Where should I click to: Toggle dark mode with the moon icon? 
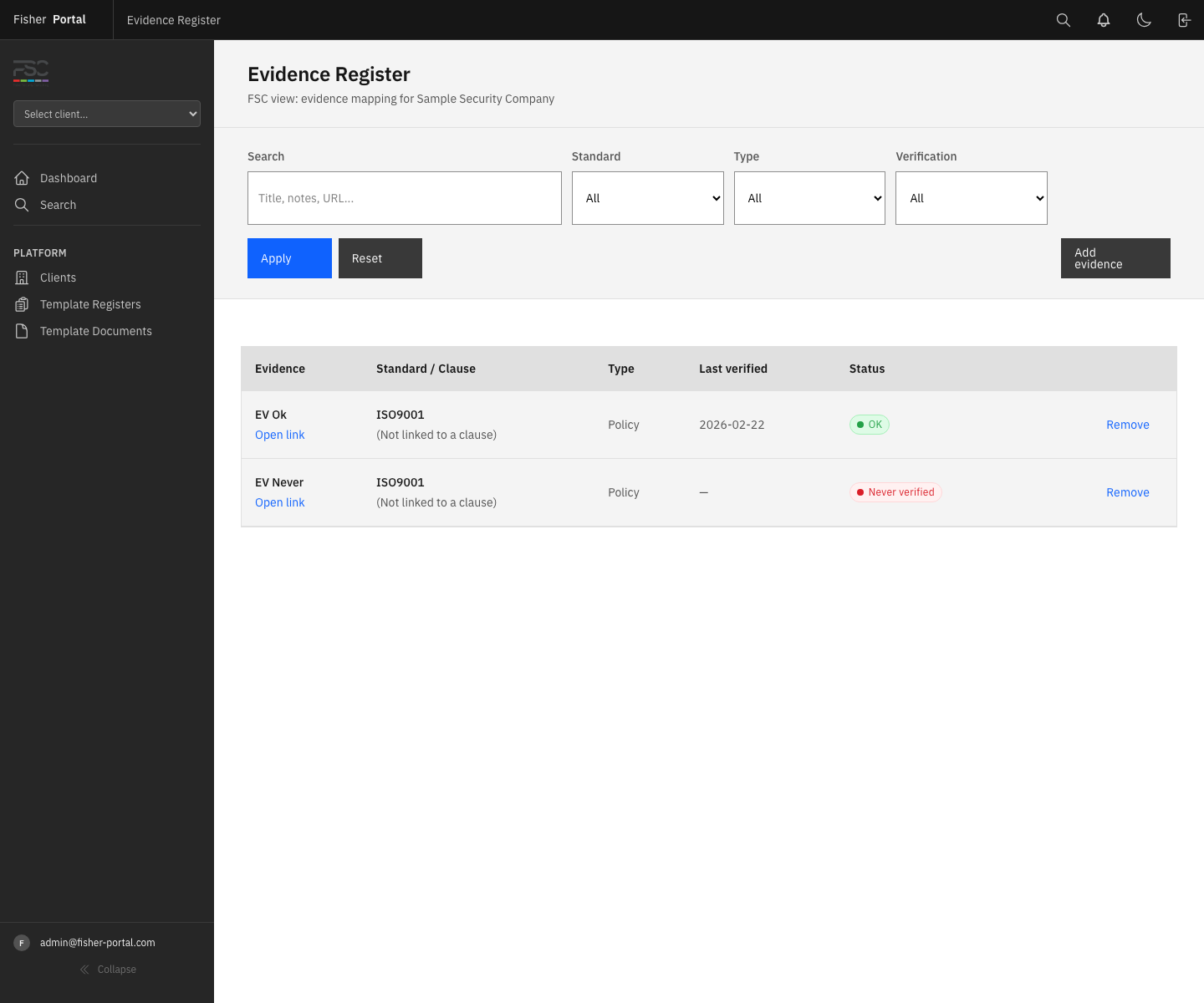1144,19
